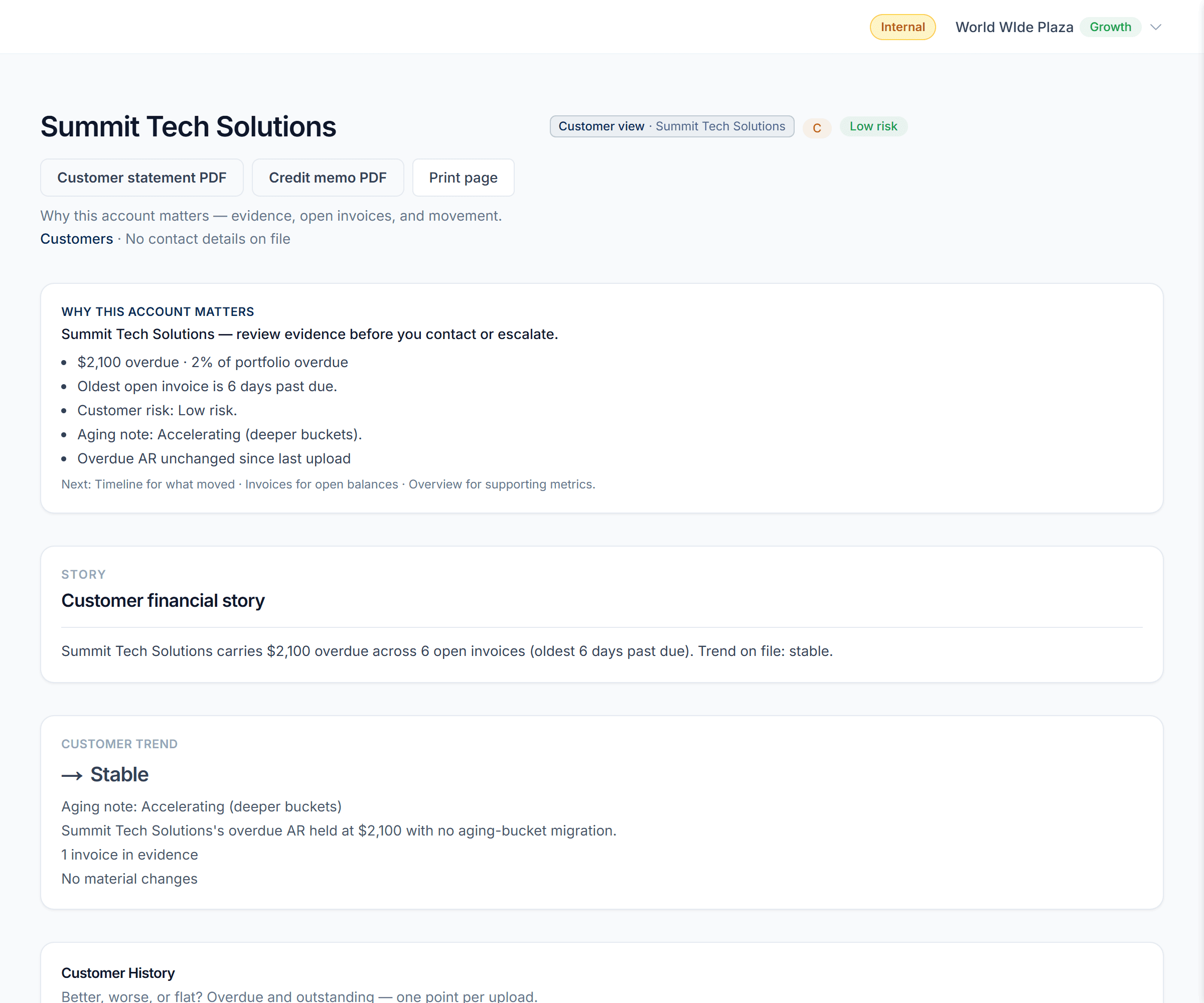Viewport: 1204px width, 1003px height.
Task: Open the Customers breadcrumb link
Action: pyautogui.click(x=76, y=239)
